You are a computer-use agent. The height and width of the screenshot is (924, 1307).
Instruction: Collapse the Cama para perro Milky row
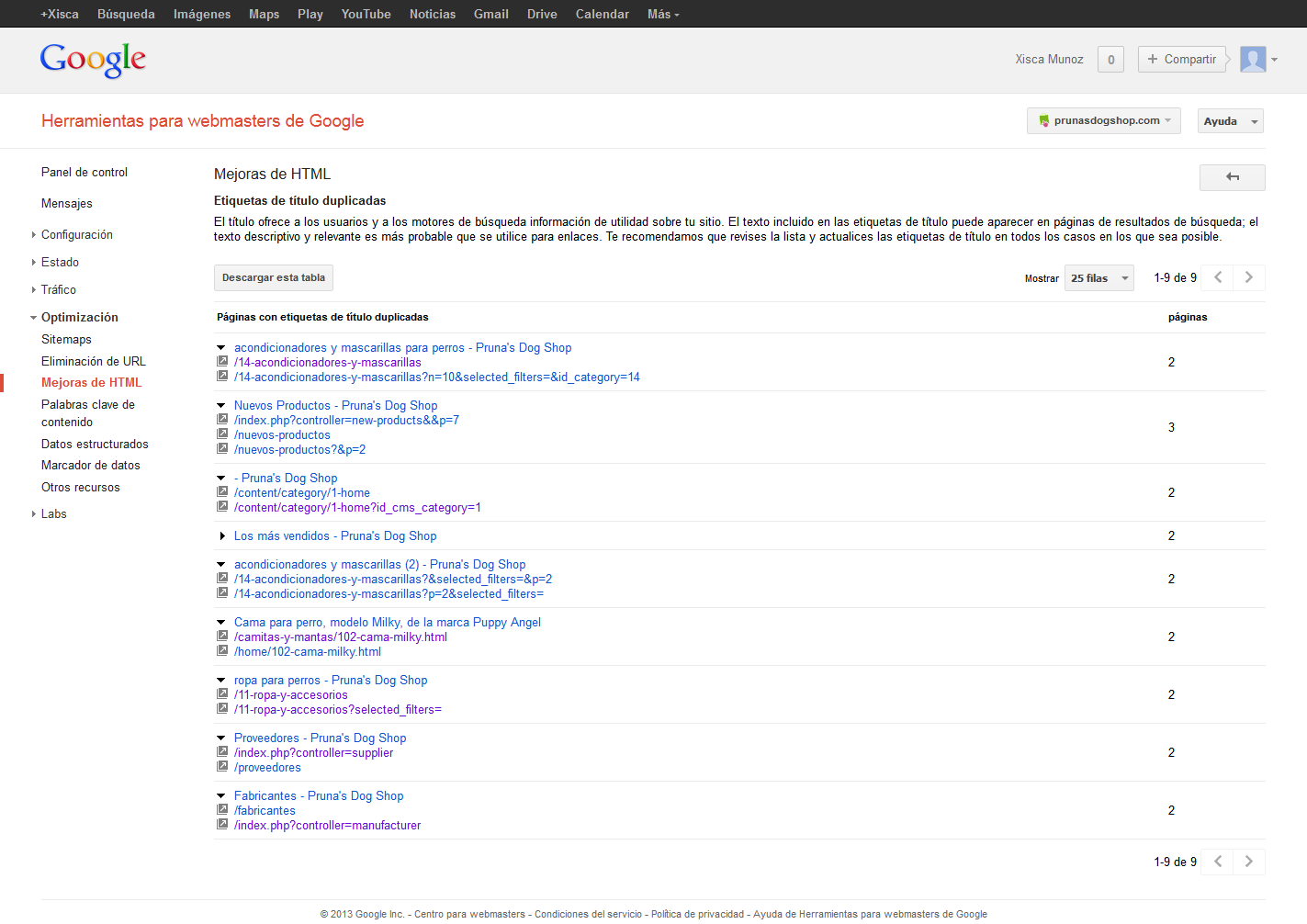(x=221, y=622)
